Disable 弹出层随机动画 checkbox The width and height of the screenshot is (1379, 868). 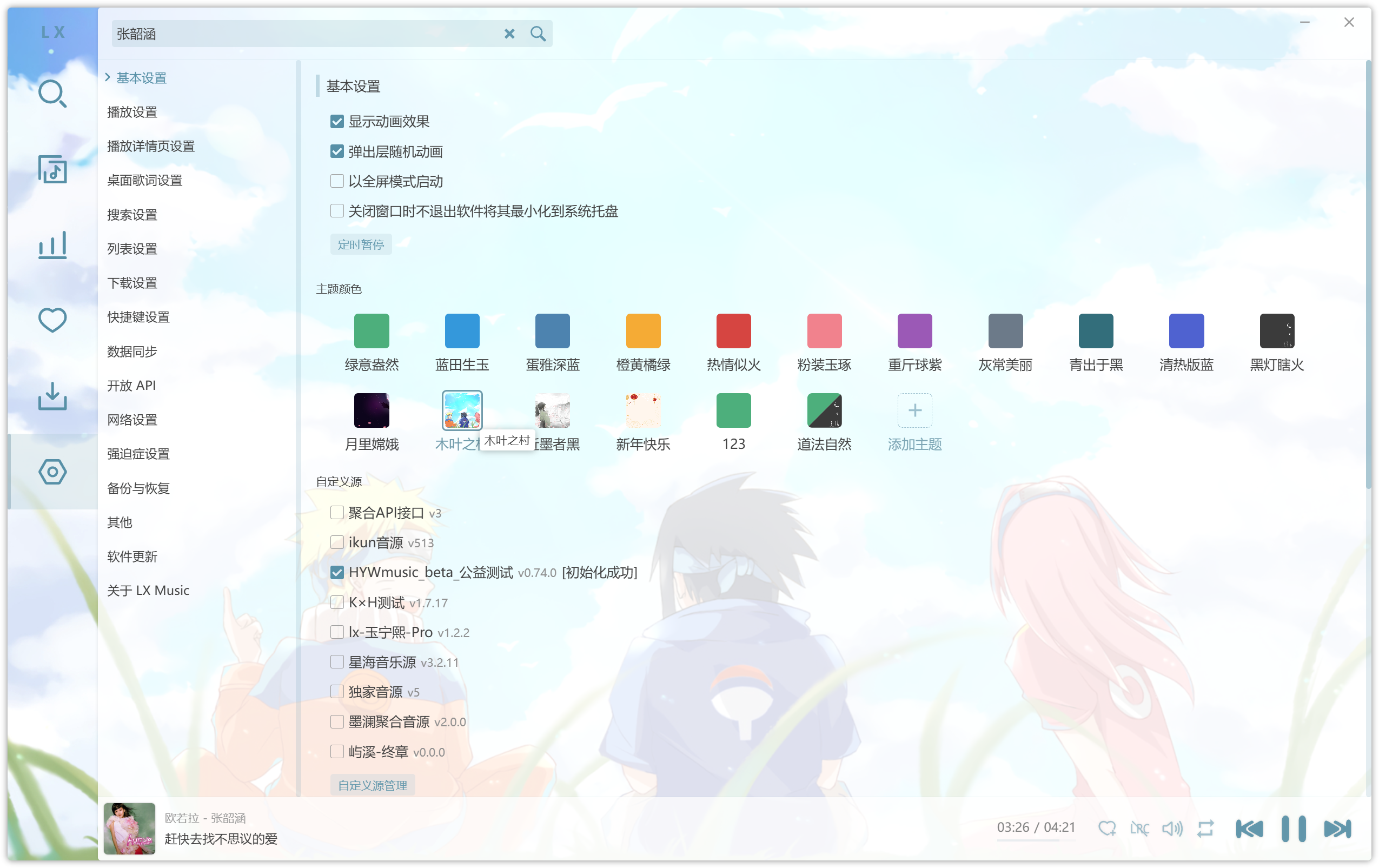(x=337, y=152)
